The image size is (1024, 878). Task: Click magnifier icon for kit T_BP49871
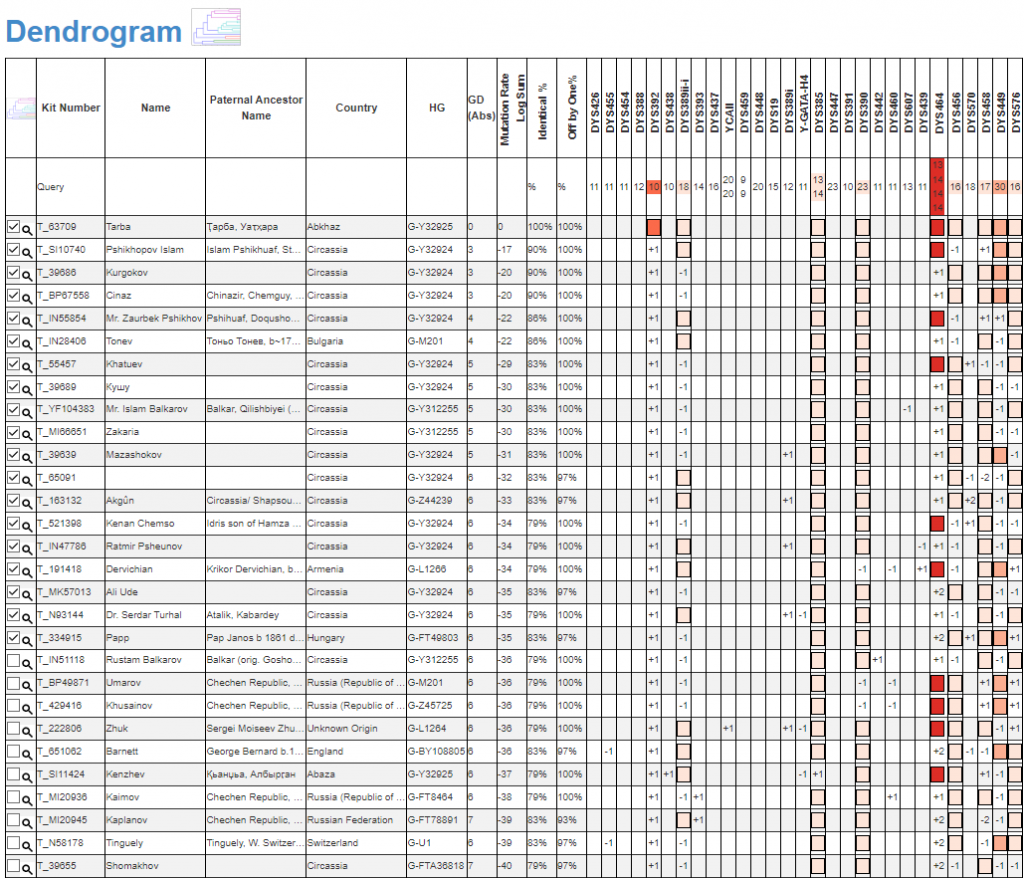27,684
